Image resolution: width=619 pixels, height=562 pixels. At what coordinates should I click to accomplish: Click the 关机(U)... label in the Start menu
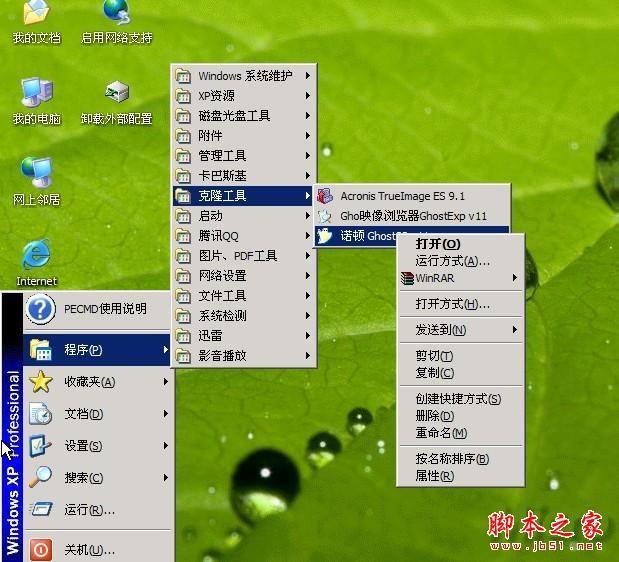pyautogui.click(x=90, y=550)
